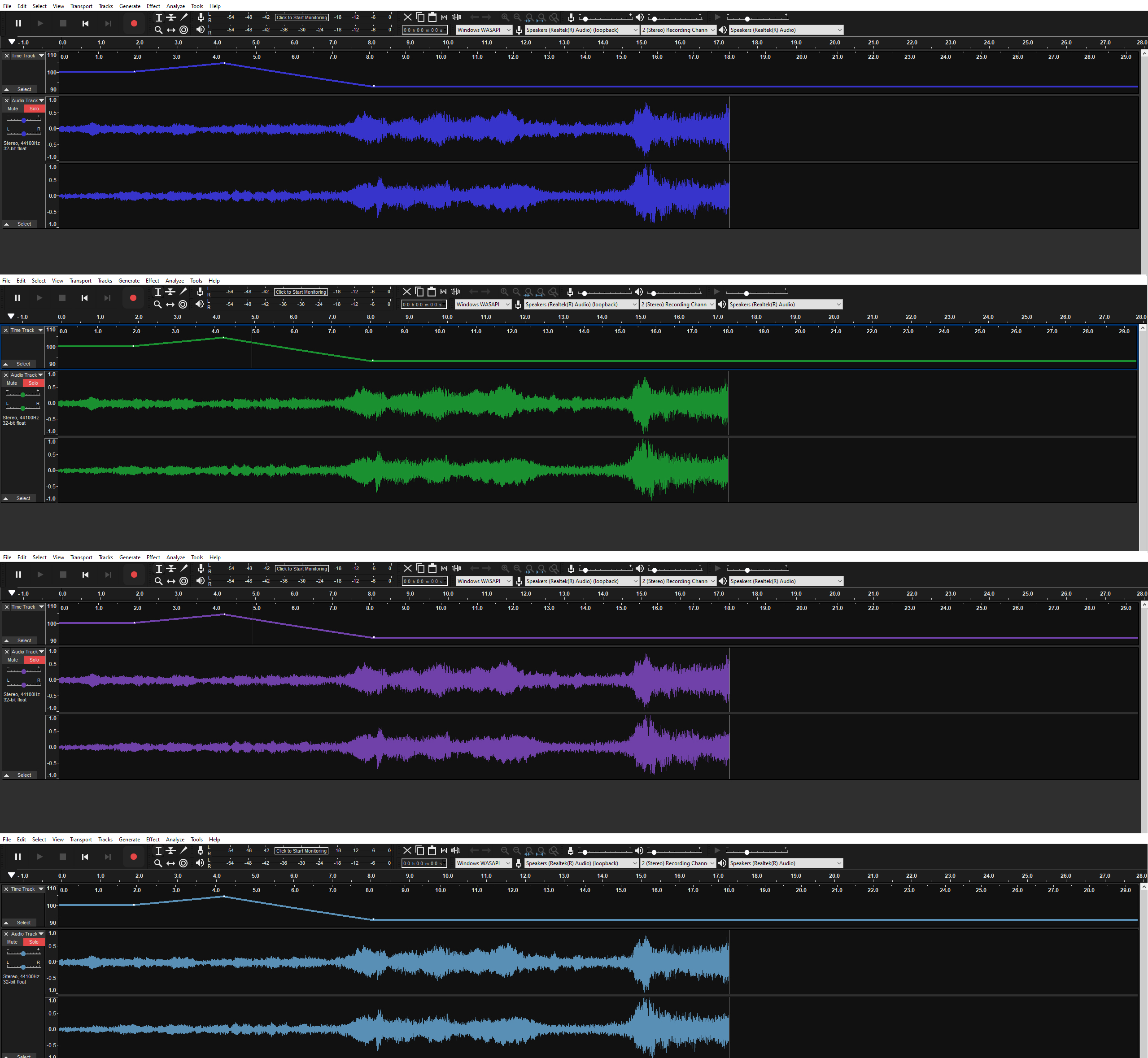Toggle Mute on Audio Track in bottom light-blue panel
This screenshot has width=1148, height=1058.
12,942
